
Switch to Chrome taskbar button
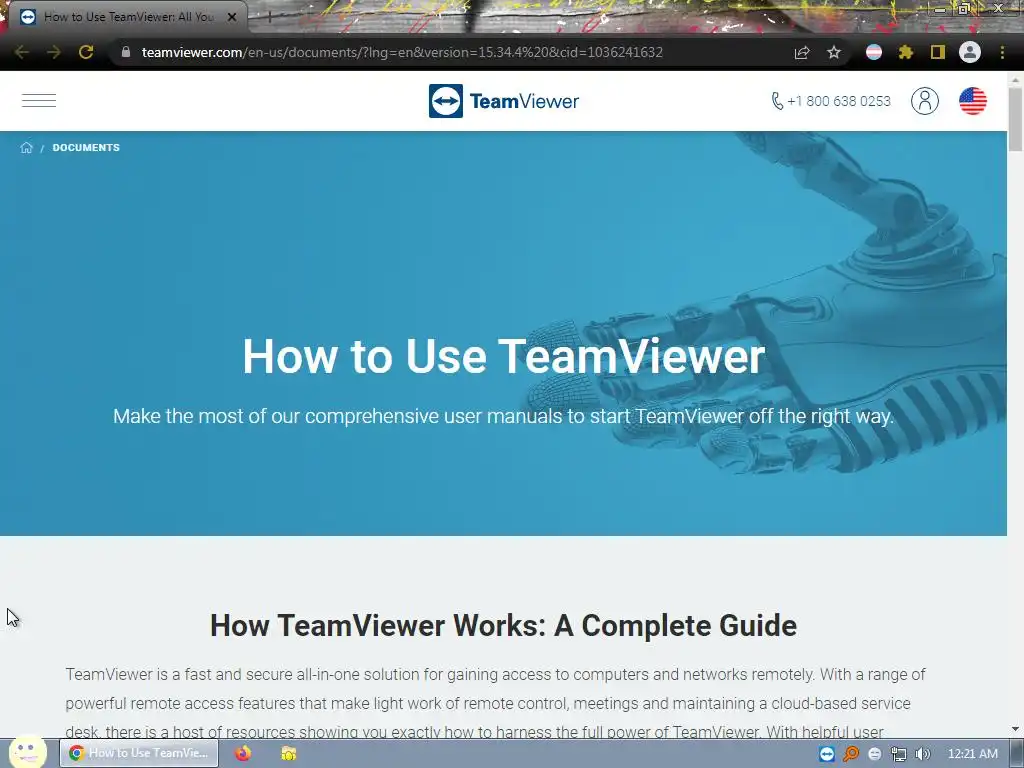[139, 753]
